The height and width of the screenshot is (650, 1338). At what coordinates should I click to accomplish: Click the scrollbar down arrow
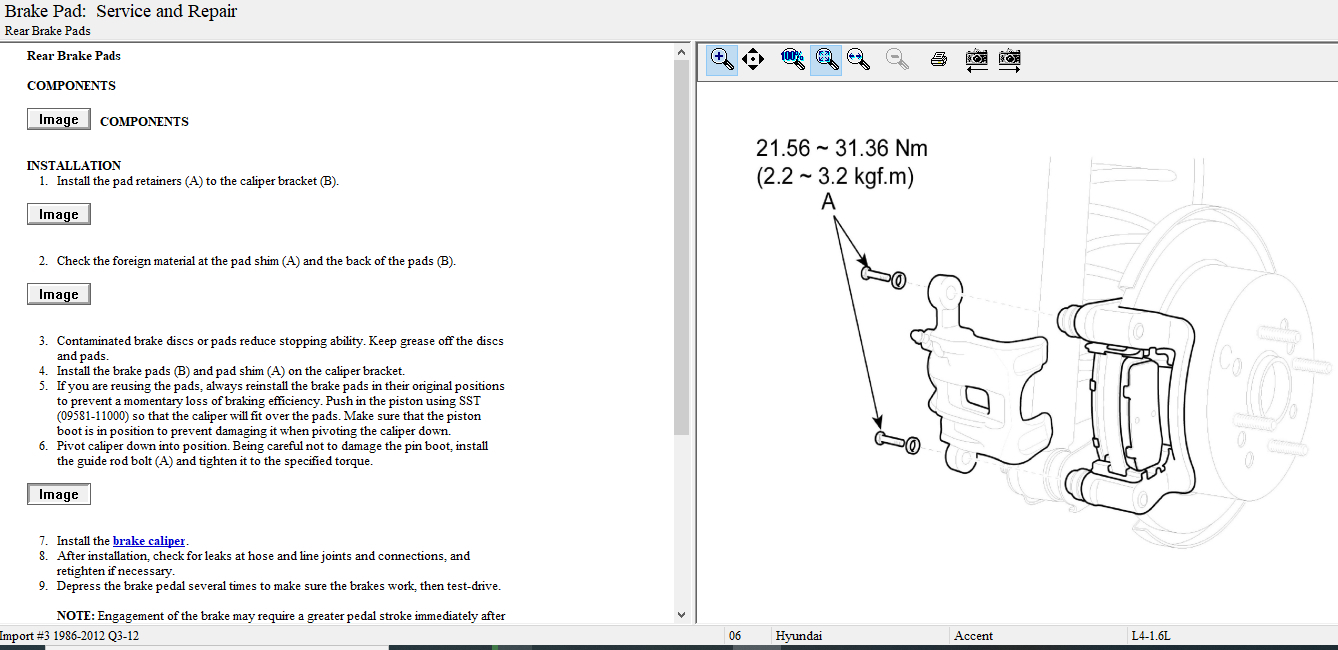click(x=682, y=615)
